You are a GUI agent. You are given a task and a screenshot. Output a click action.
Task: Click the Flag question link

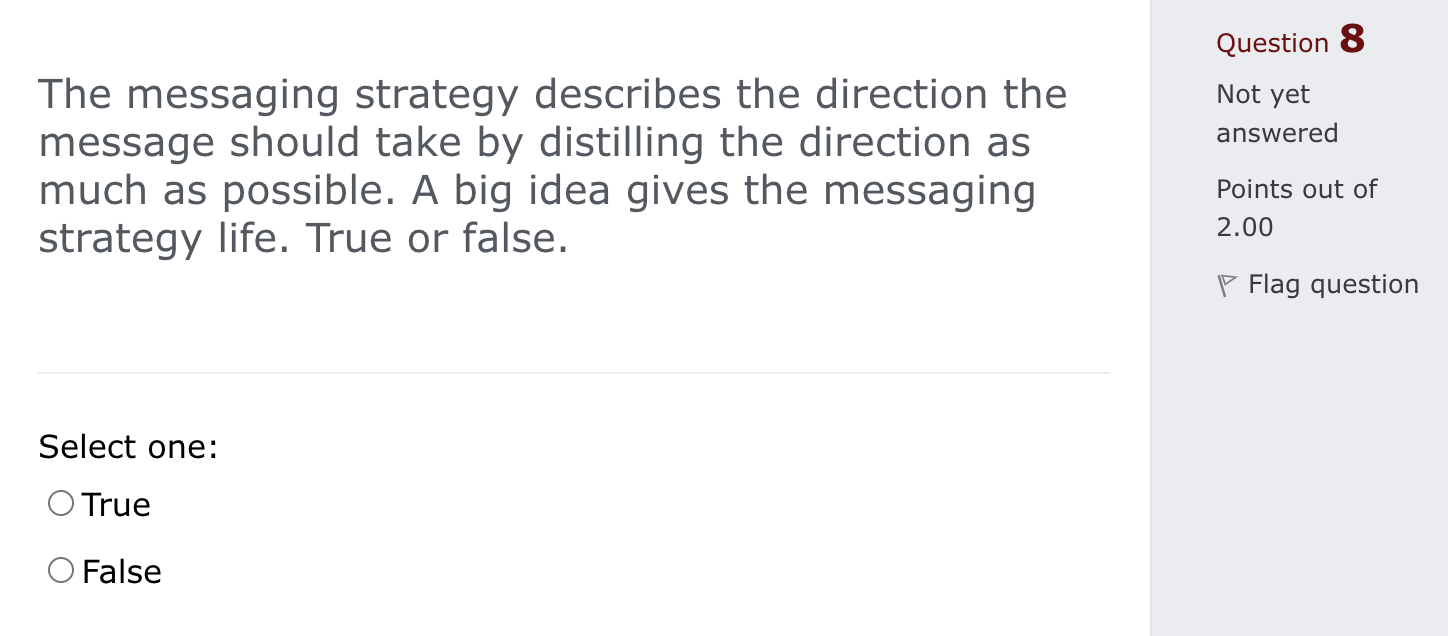tap(1333, 285)
